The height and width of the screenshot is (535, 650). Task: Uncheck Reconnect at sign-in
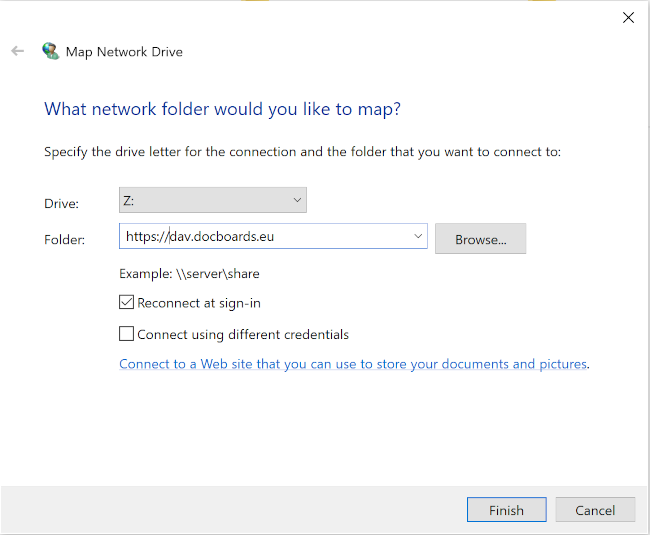(x=126, y=303)
